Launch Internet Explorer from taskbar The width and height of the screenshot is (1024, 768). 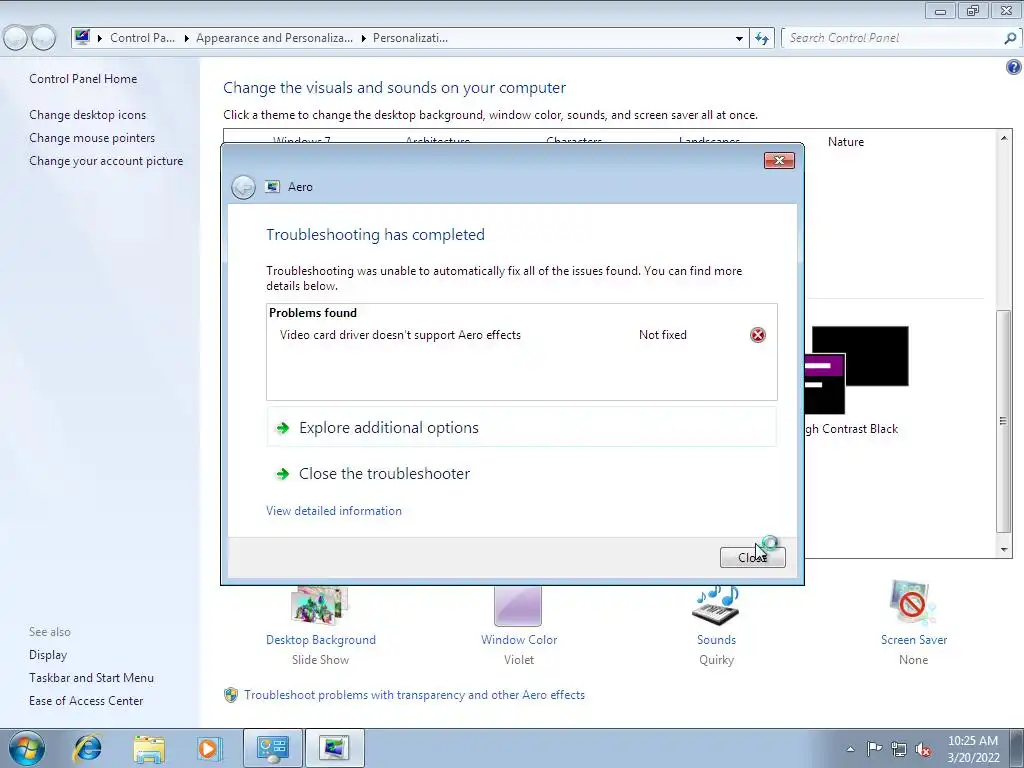click(88, 748)
